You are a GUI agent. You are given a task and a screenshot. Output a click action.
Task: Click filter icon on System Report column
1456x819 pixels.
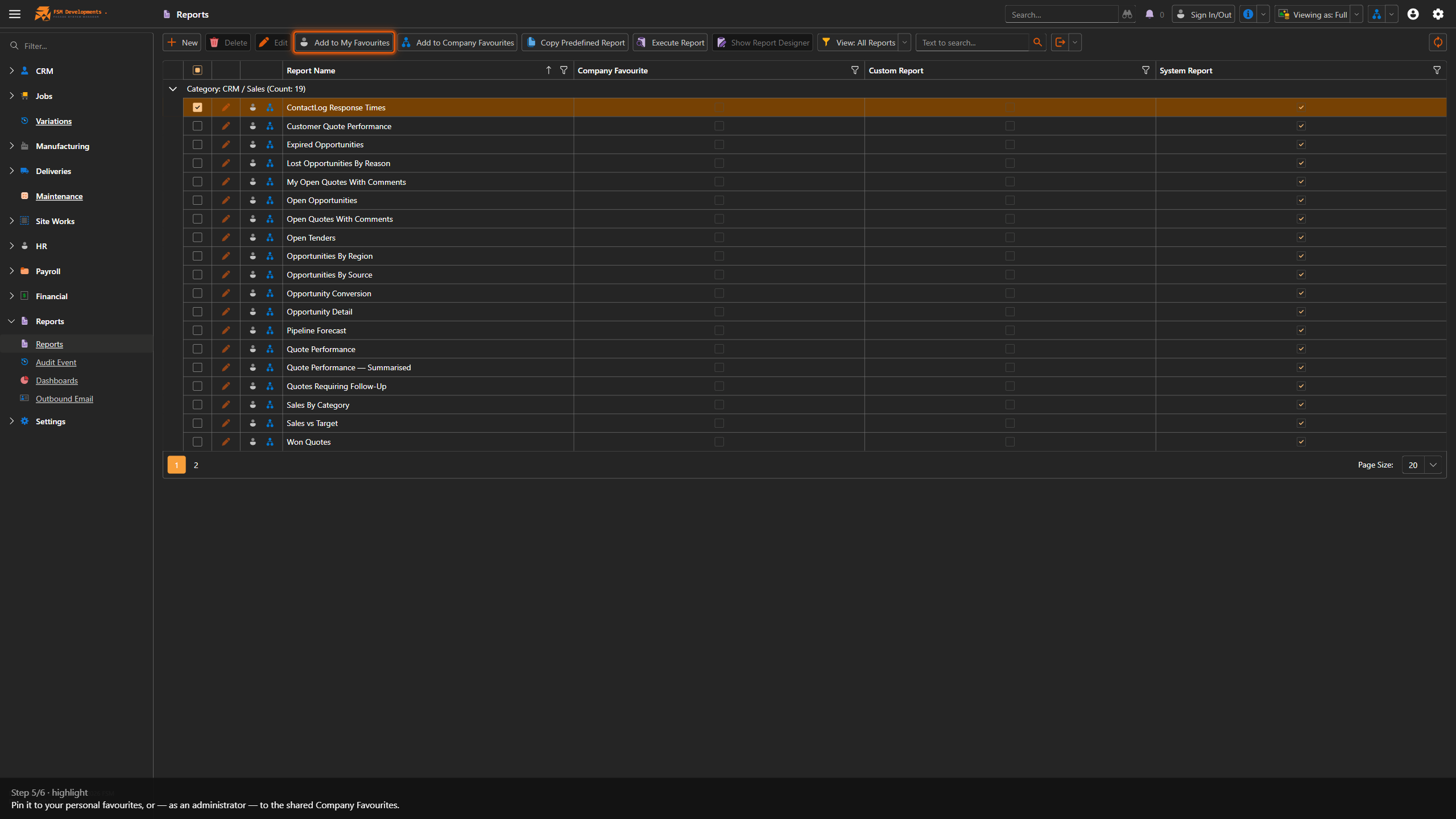[x=1437, y=70]
